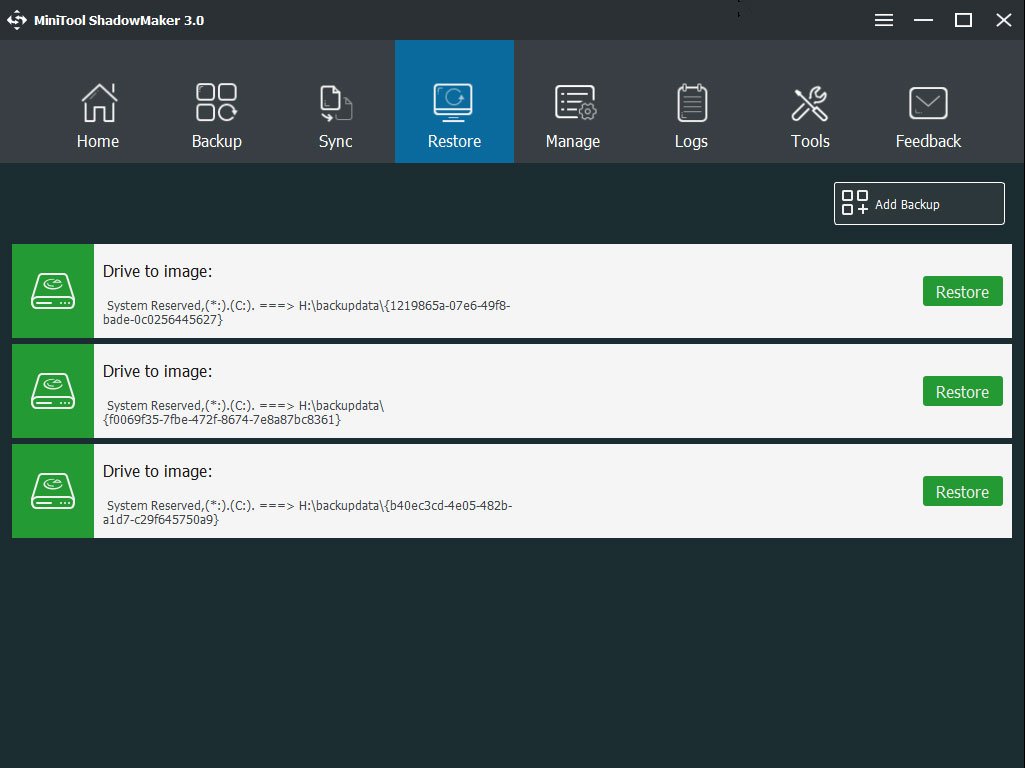Click drive icon of backup b40ec3cd
This screenshot has height=768, width=1025.
point(53,491)
